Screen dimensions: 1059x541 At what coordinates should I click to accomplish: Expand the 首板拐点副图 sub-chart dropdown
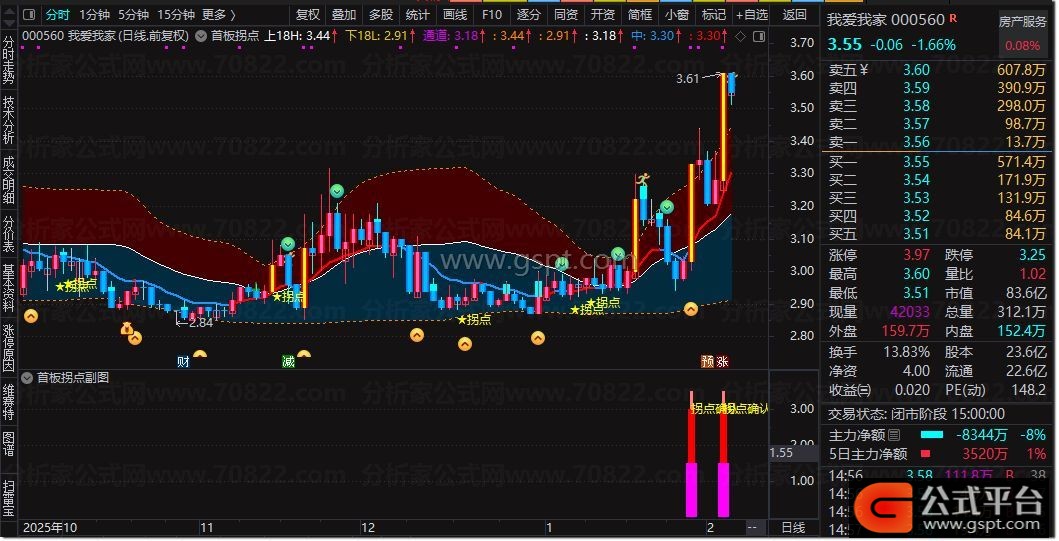[28, 378]
